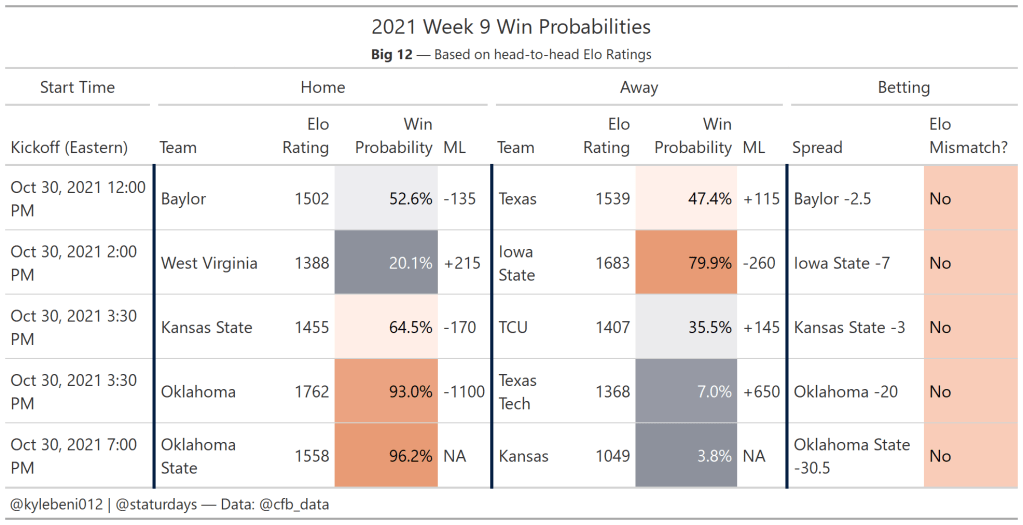Click Iowa State's 79.9% win probability cell
The width and height of the screenshot is (1023, 525).
click(x=686, y=263)
